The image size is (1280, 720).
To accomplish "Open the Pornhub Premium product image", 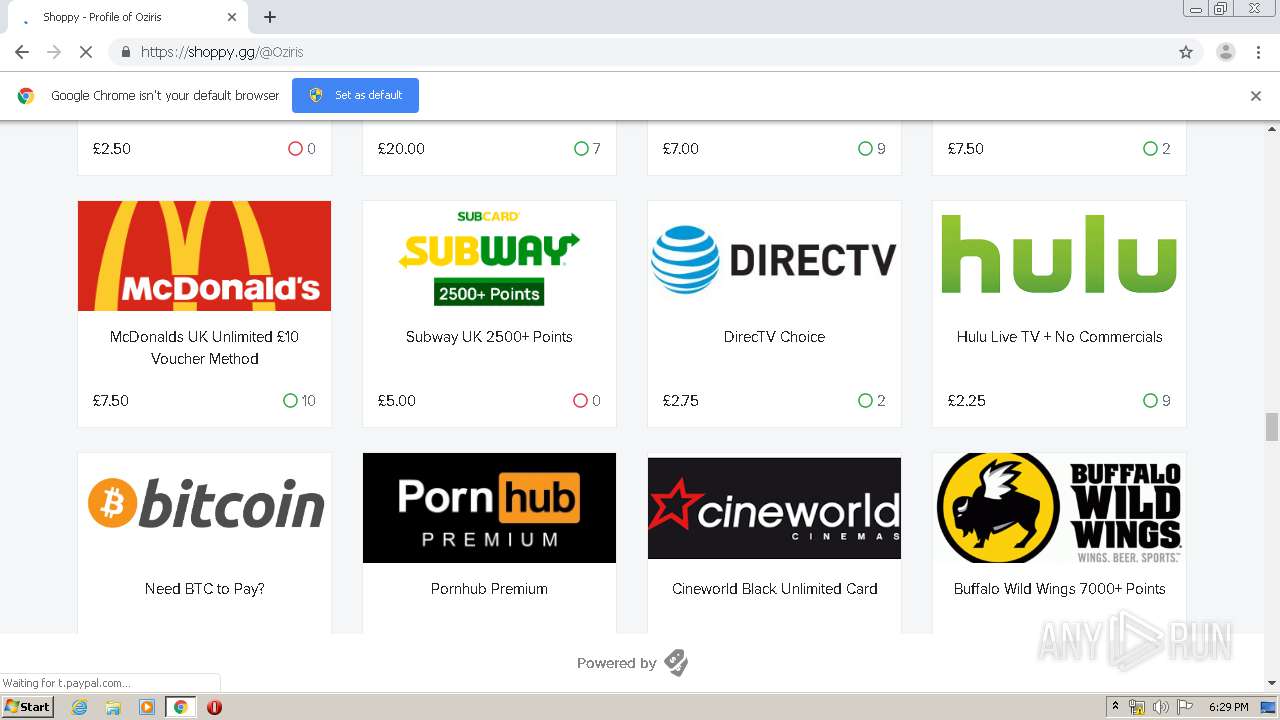I will (489, 508).
